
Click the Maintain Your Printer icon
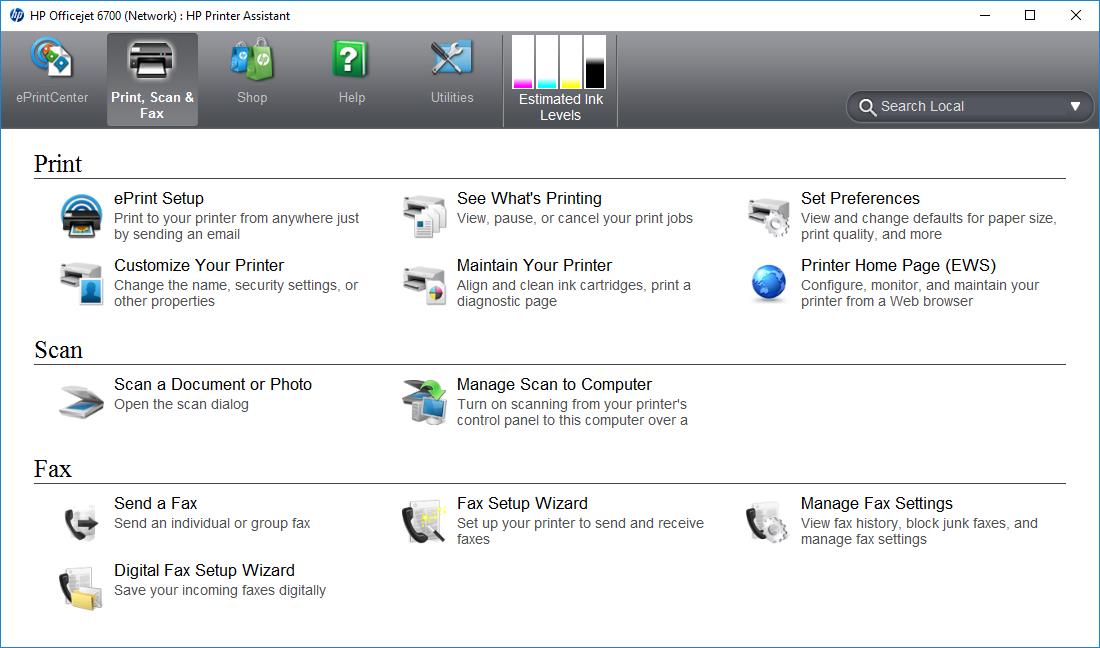click(424, 284)
